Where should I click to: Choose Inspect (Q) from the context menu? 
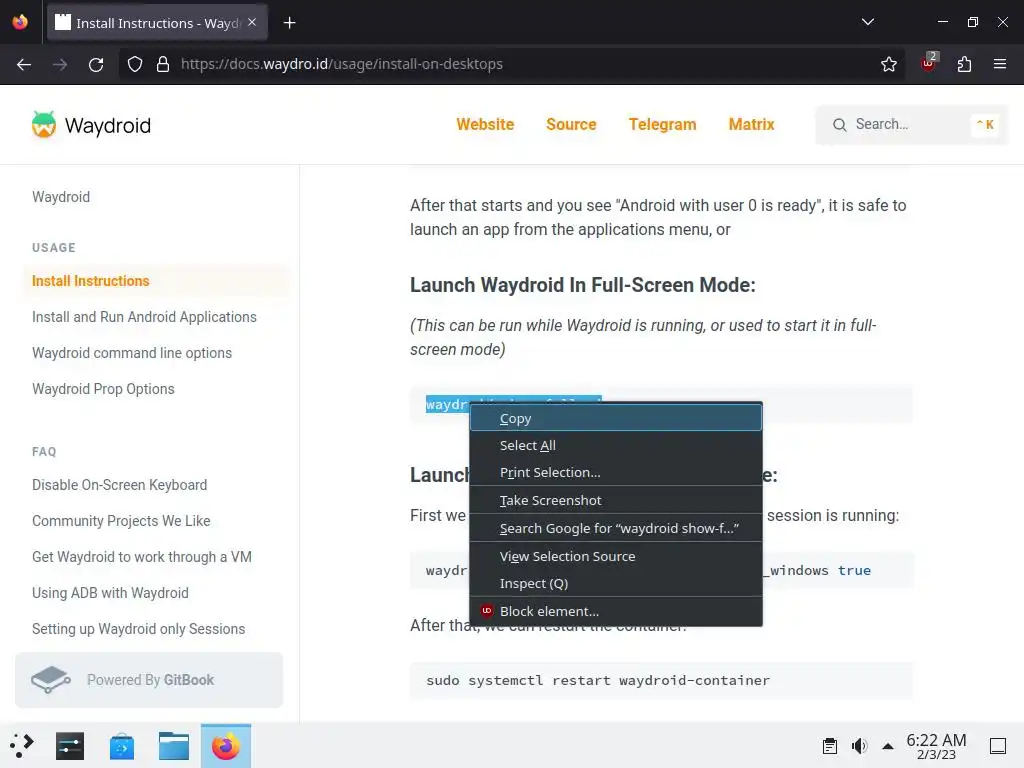[616, 583]
